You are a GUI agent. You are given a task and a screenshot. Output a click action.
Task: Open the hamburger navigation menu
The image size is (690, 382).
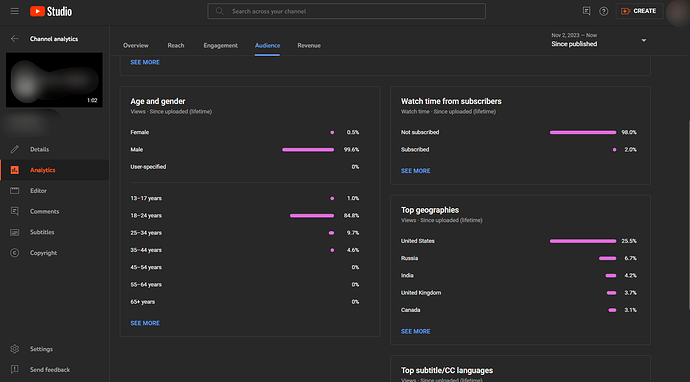point(15,11)
